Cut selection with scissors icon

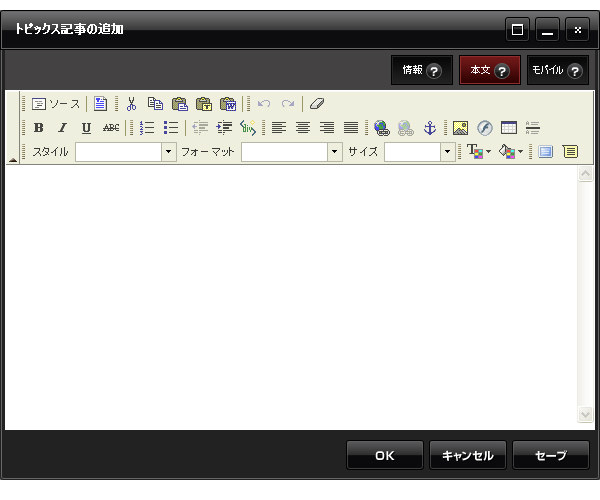pyautogui.click(x=131, y=104)
